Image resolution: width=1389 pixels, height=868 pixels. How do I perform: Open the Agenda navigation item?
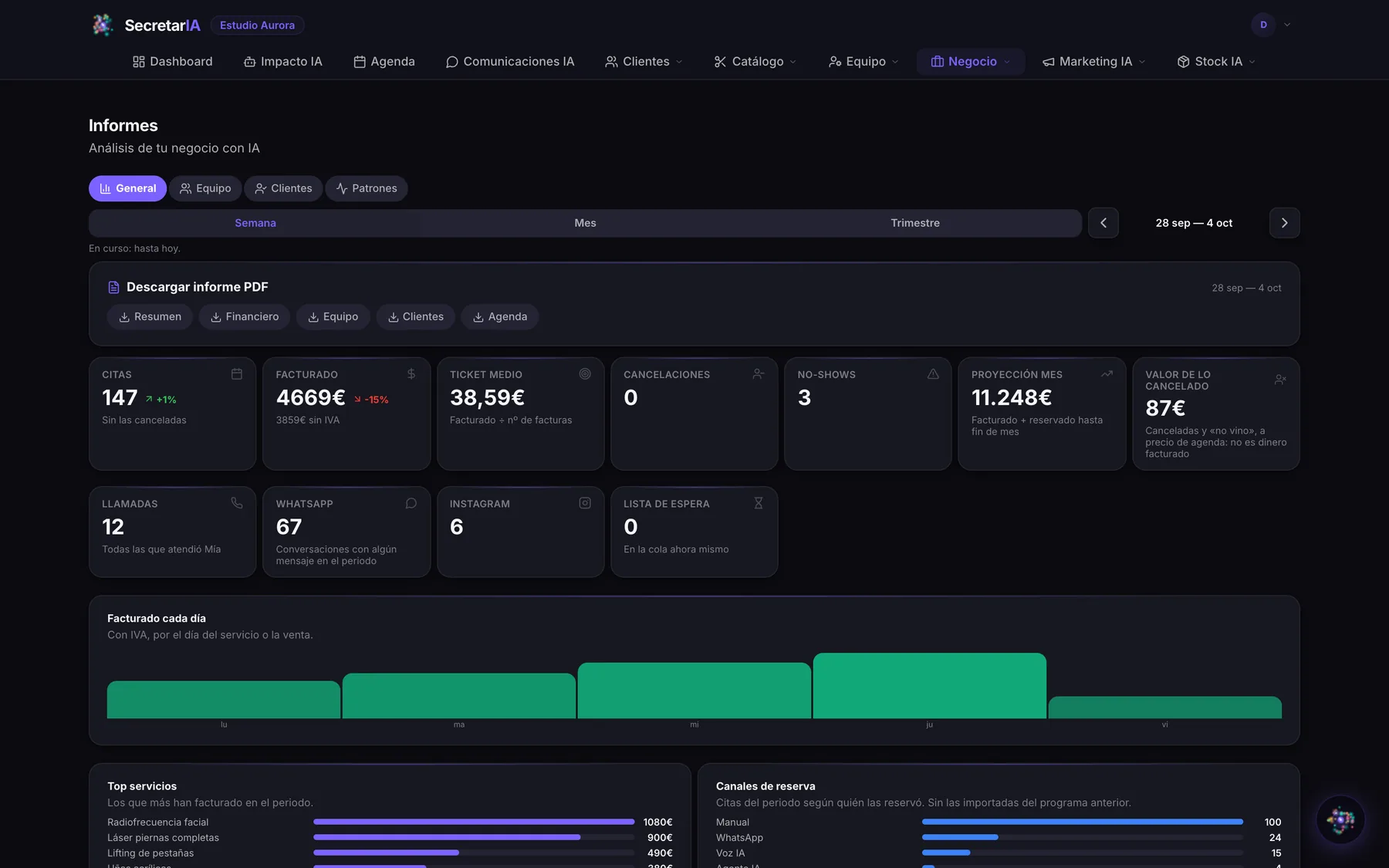[384, 62]
